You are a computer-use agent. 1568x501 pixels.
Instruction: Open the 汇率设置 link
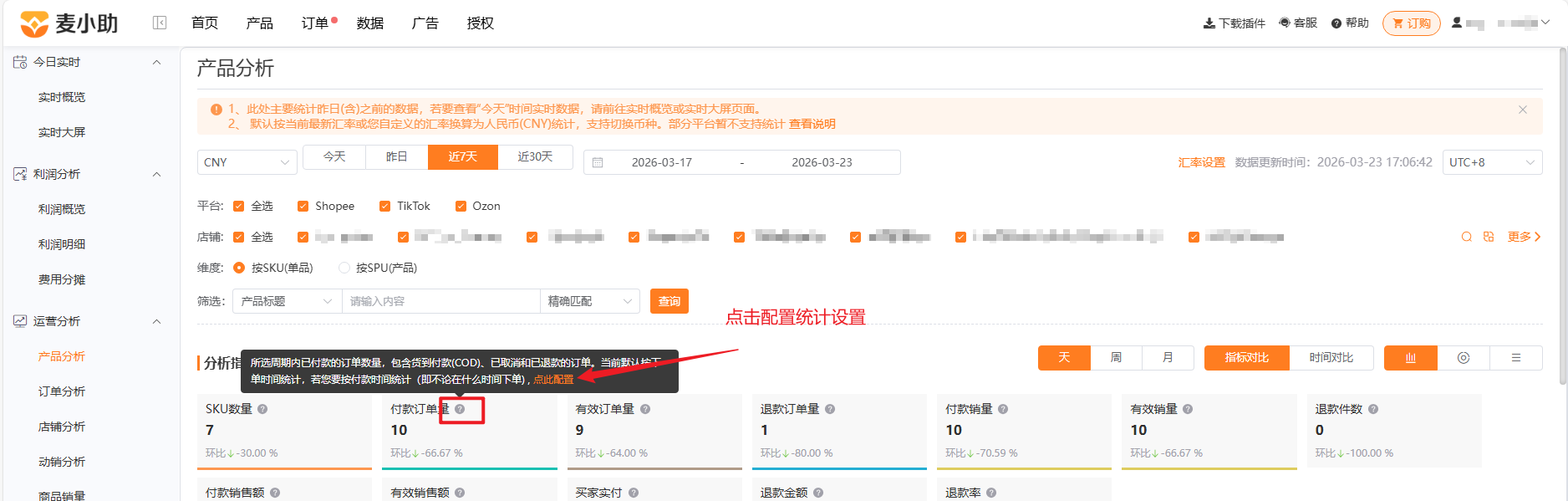pos(1202,162)
